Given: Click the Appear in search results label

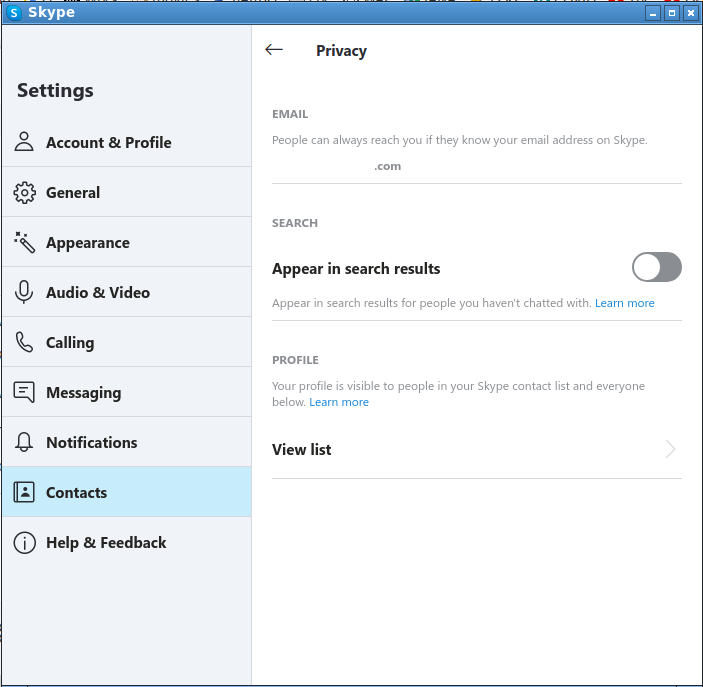Looking at the screenshot, I should [356, 269].
